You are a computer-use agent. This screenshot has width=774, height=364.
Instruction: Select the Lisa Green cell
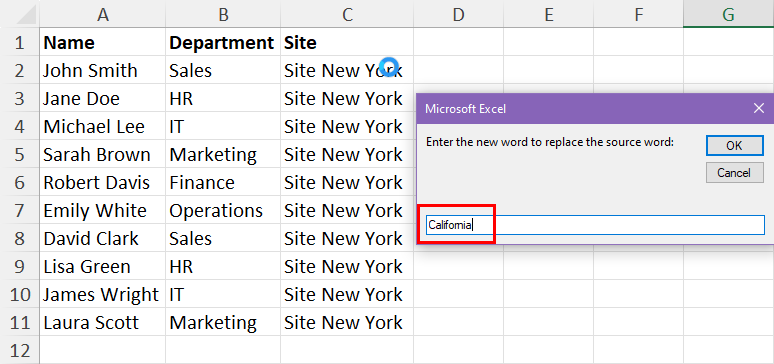pos(103,266)
